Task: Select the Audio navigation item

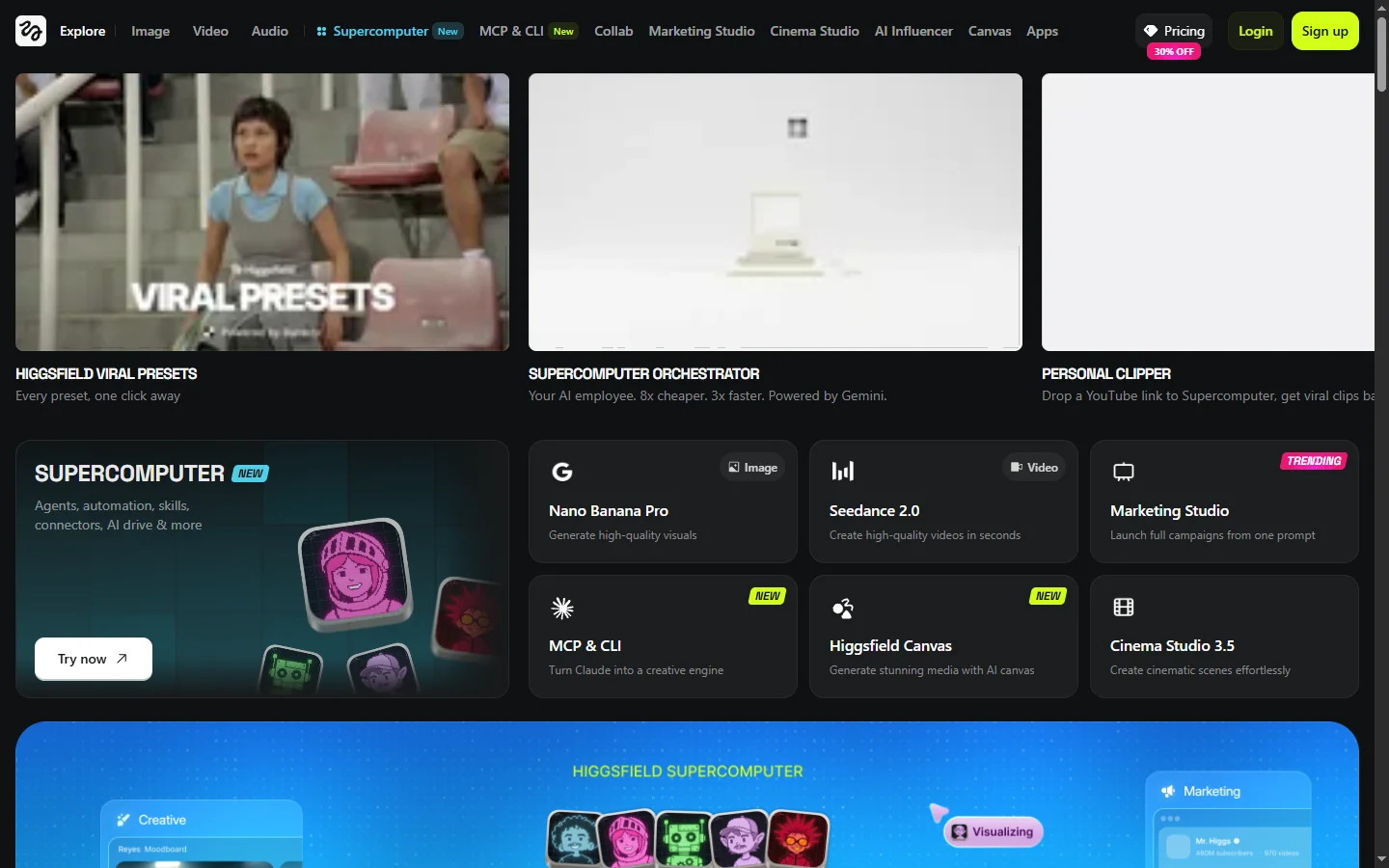Action: tap(270, 31)
